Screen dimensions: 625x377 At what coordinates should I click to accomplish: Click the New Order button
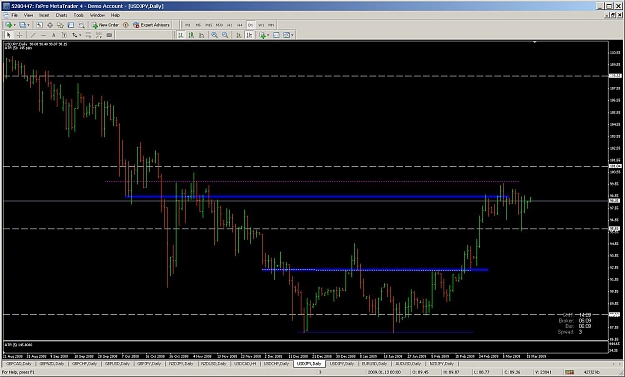106,25
